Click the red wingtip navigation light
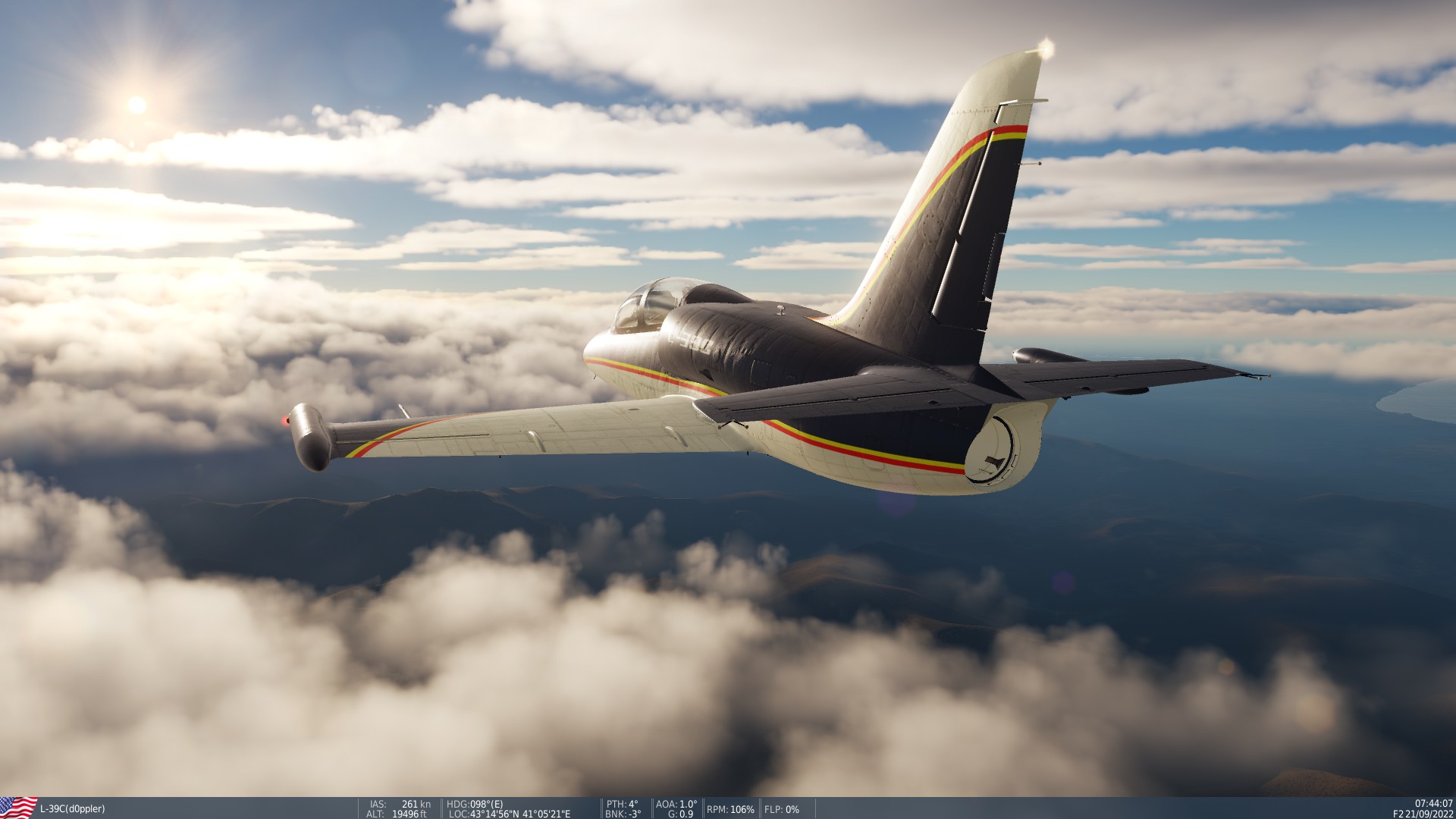 click(286, 420)
